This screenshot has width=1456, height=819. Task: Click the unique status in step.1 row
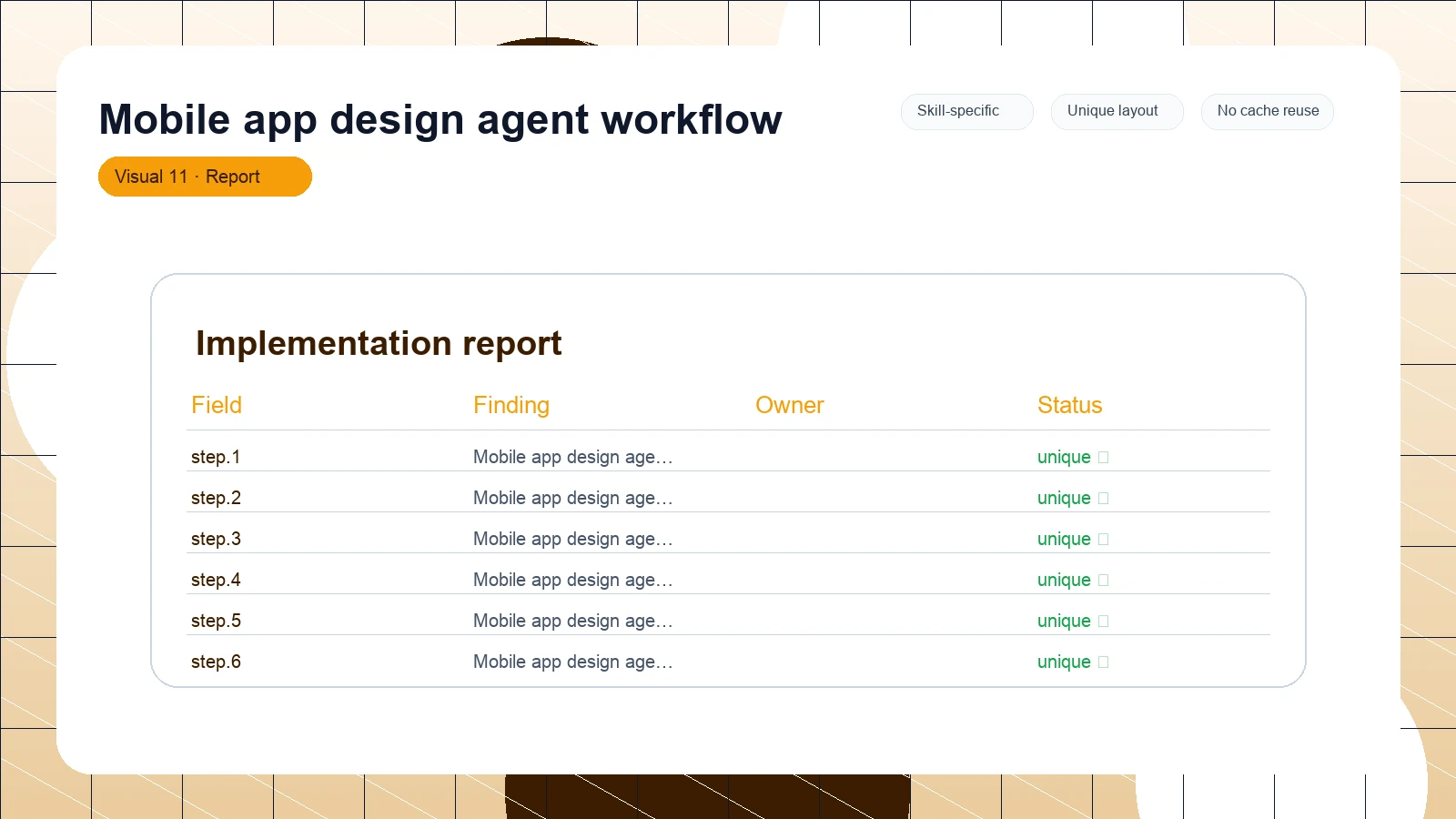coord(1064,457)
